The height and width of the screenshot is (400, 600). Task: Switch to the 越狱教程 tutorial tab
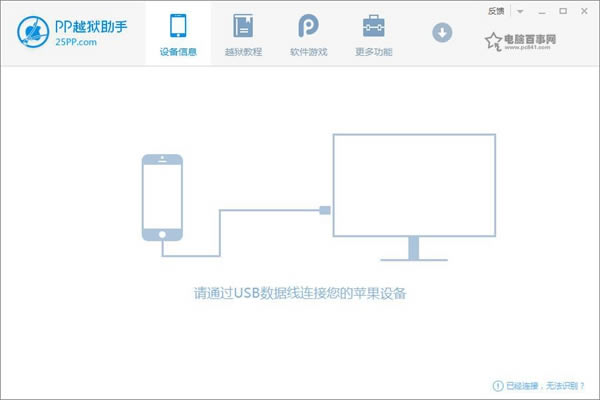[243, 34]
